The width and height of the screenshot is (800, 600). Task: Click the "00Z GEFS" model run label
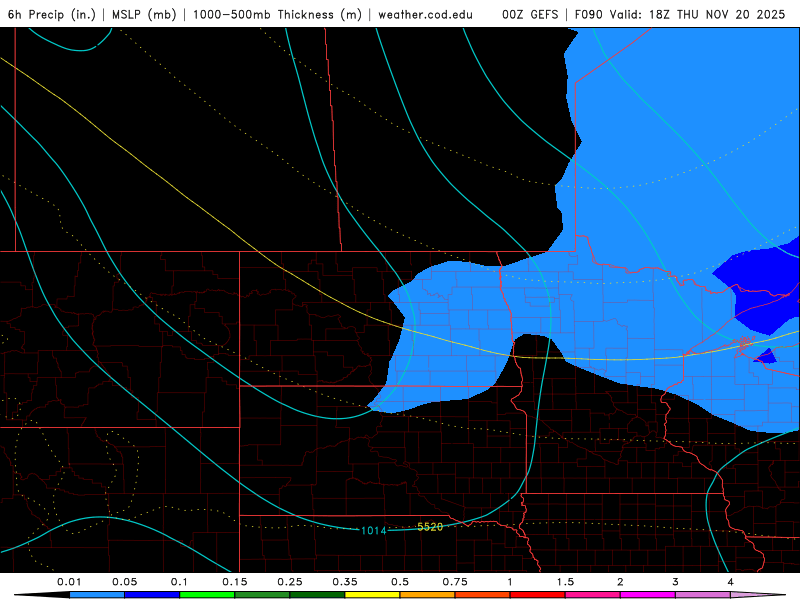(x=530, y=14)
